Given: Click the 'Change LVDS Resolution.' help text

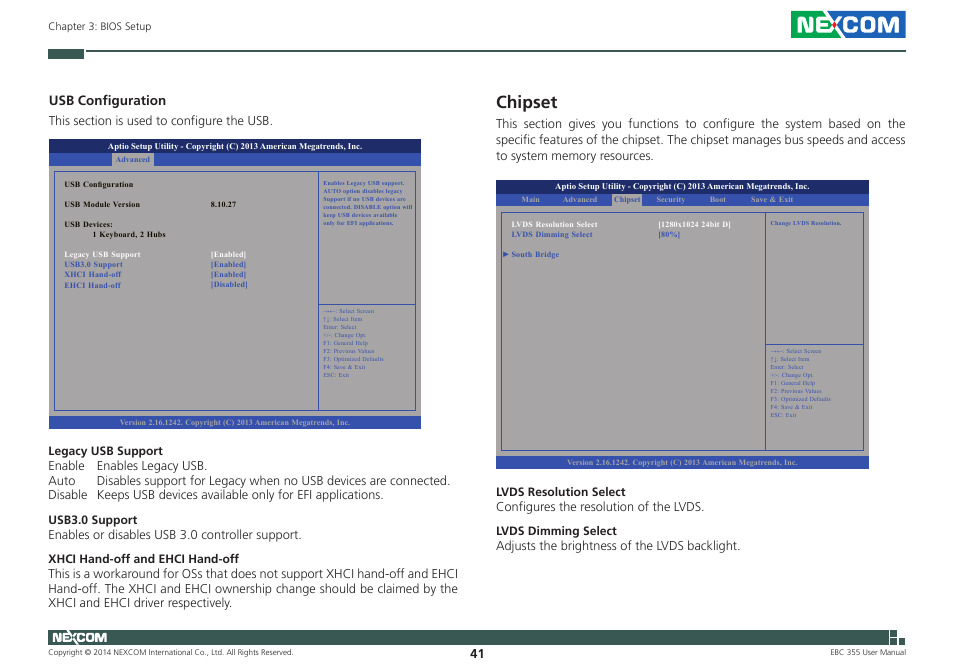Looking at the screenshot, I should point(806,223).
